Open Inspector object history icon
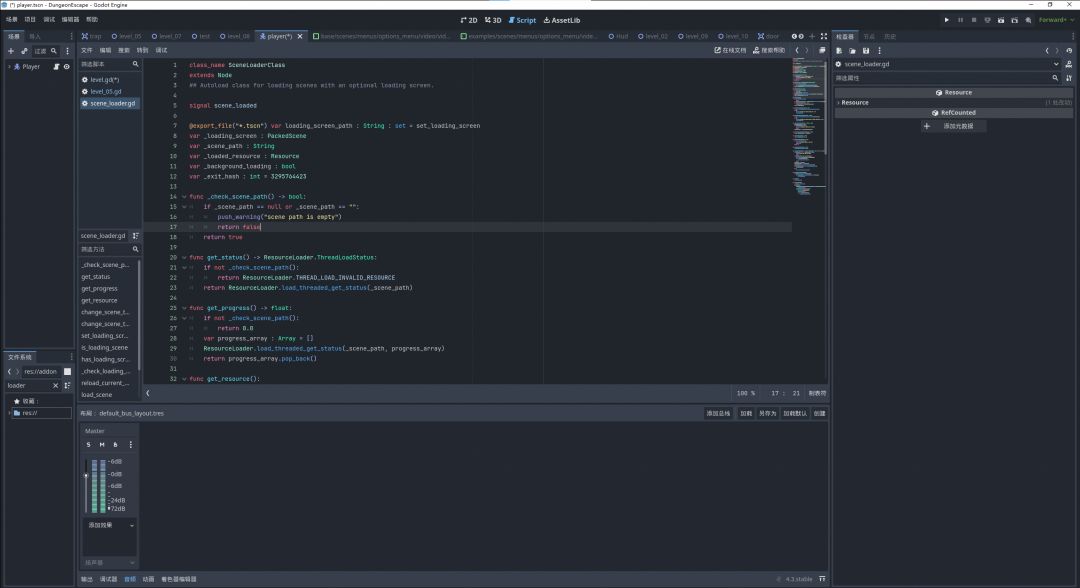This screenshot has width=1080, height=588. (1069, 51)
